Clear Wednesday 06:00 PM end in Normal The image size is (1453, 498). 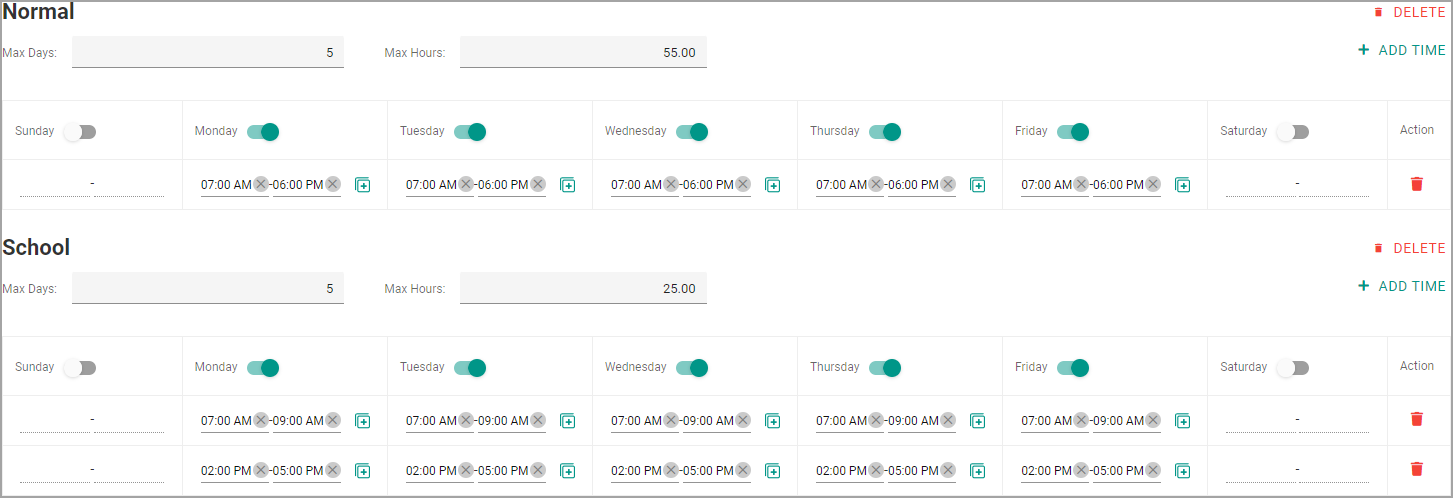743,184
